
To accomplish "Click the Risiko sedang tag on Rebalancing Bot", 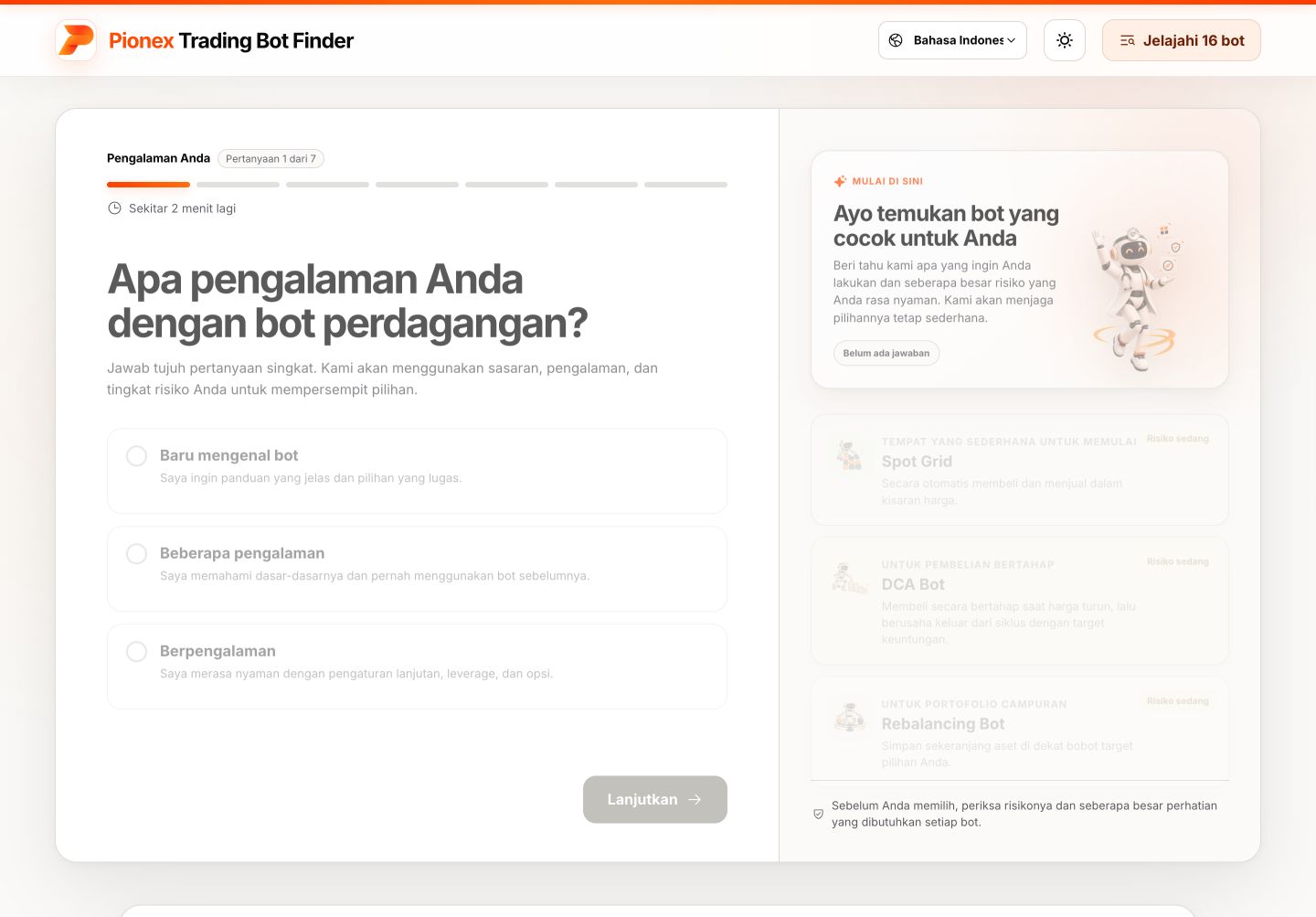I will point(1178,701).
